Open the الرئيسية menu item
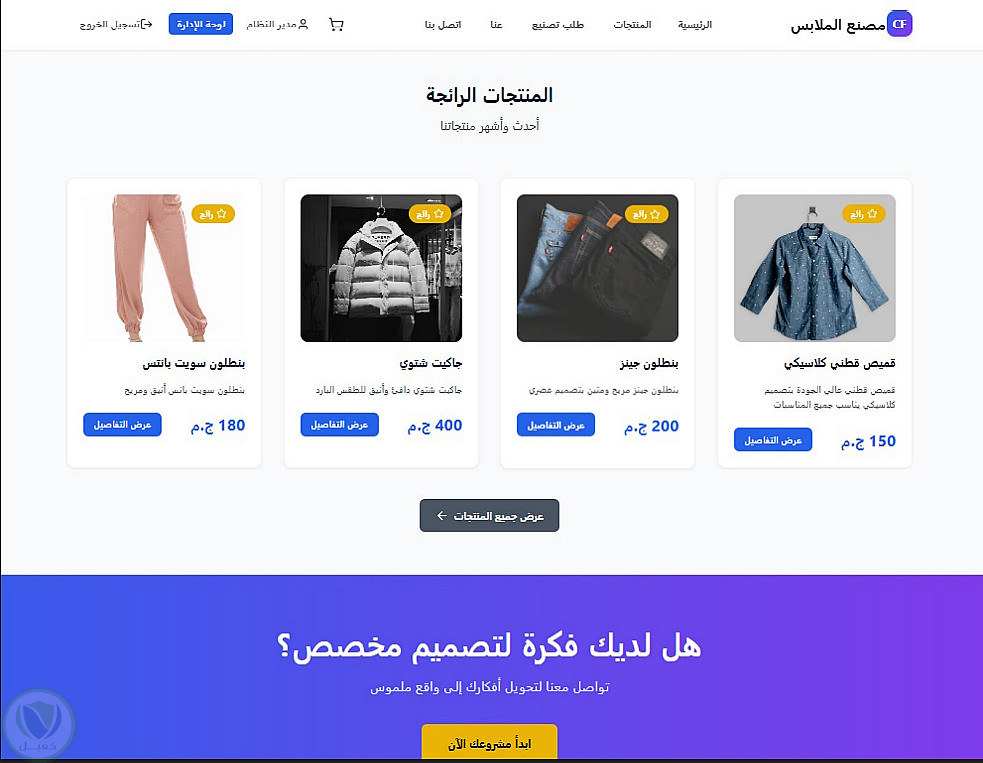Screen dimensions: 983x763 [x=695, y=24]
